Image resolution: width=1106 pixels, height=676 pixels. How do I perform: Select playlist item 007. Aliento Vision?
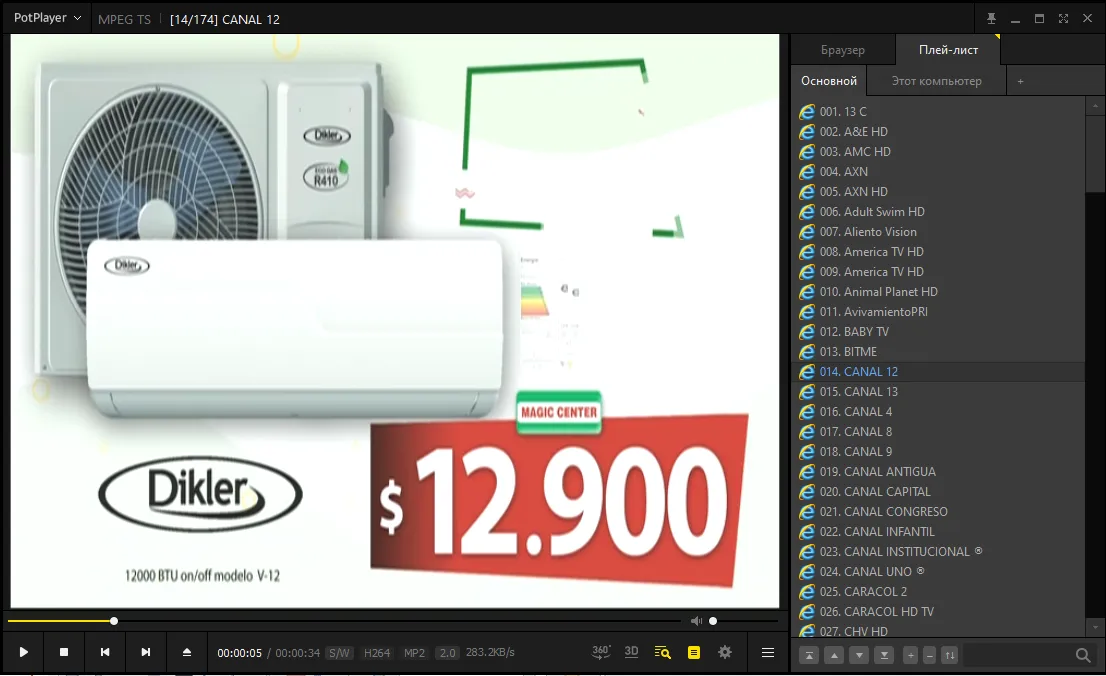pos(938,231)
